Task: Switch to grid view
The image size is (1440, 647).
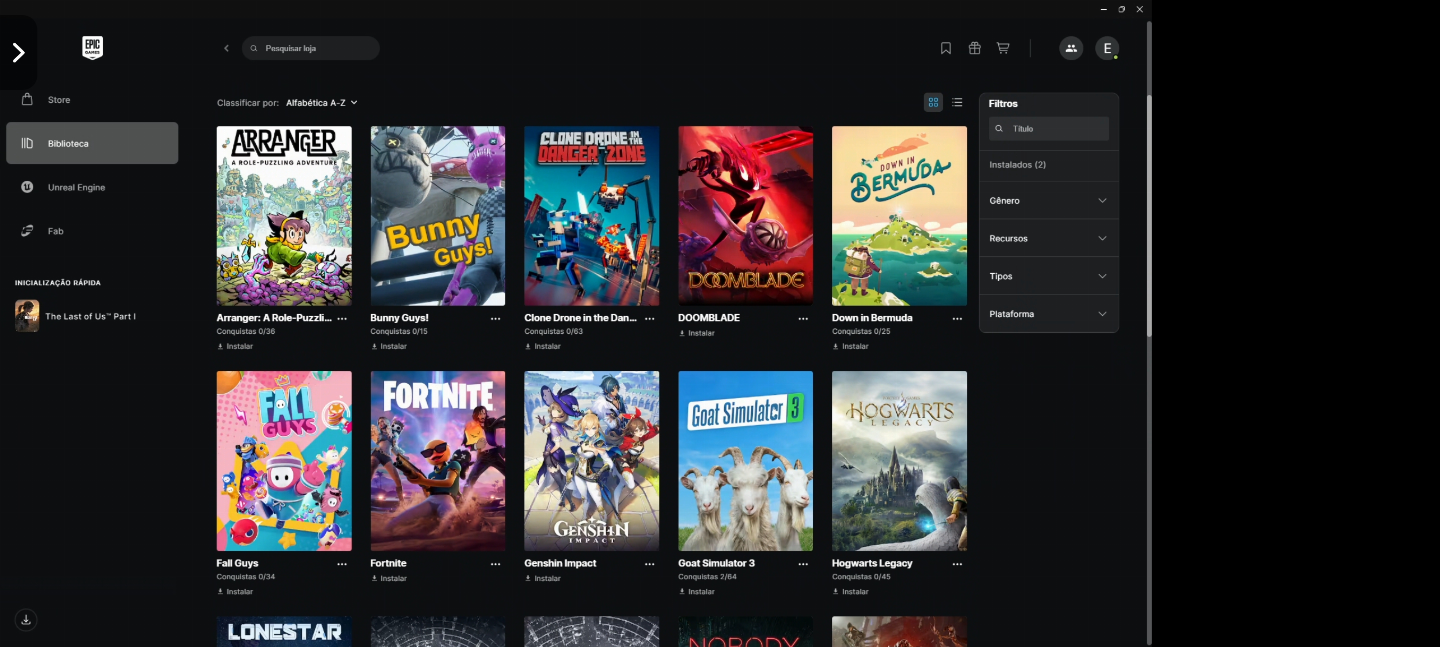Action: pyautogui.click(x=933, y=102)
